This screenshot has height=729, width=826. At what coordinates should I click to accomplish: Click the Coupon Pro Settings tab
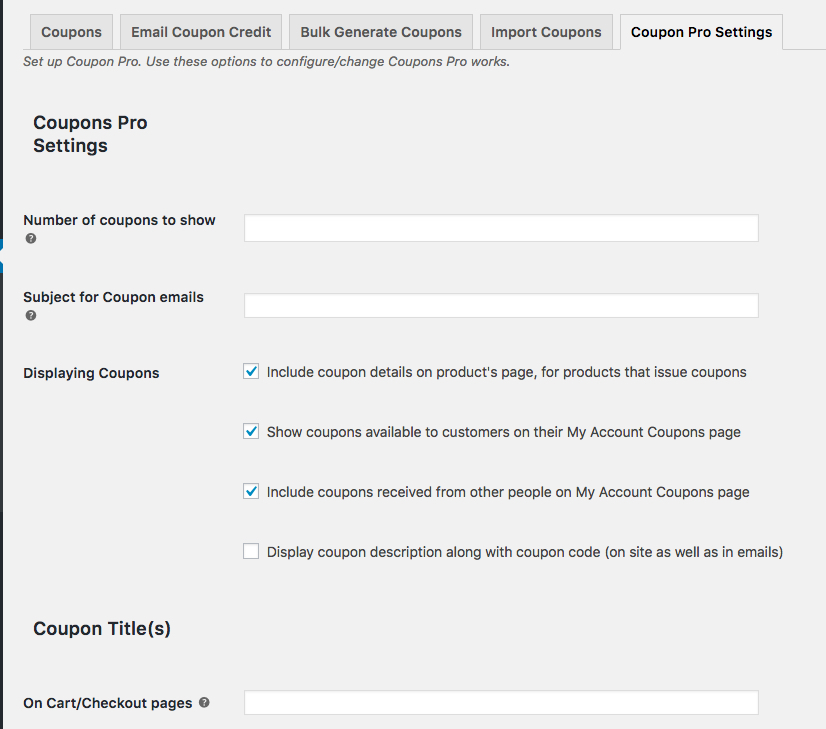click(701, 32)
